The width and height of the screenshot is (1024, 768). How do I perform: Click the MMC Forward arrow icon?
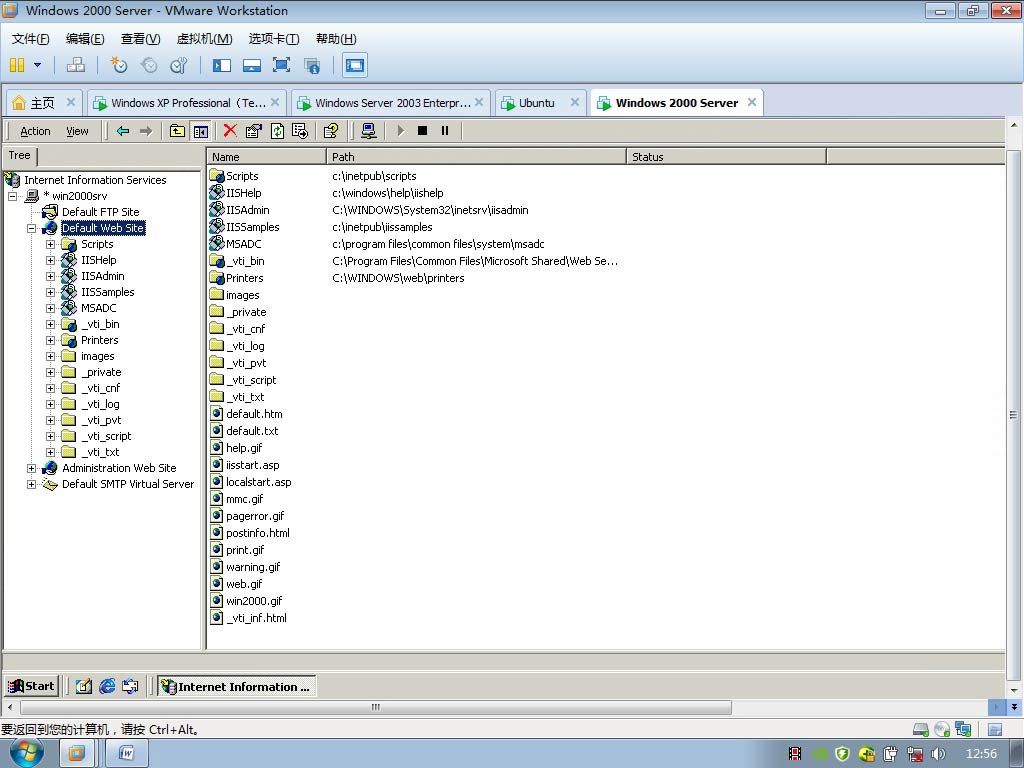(x=146, y=131)
